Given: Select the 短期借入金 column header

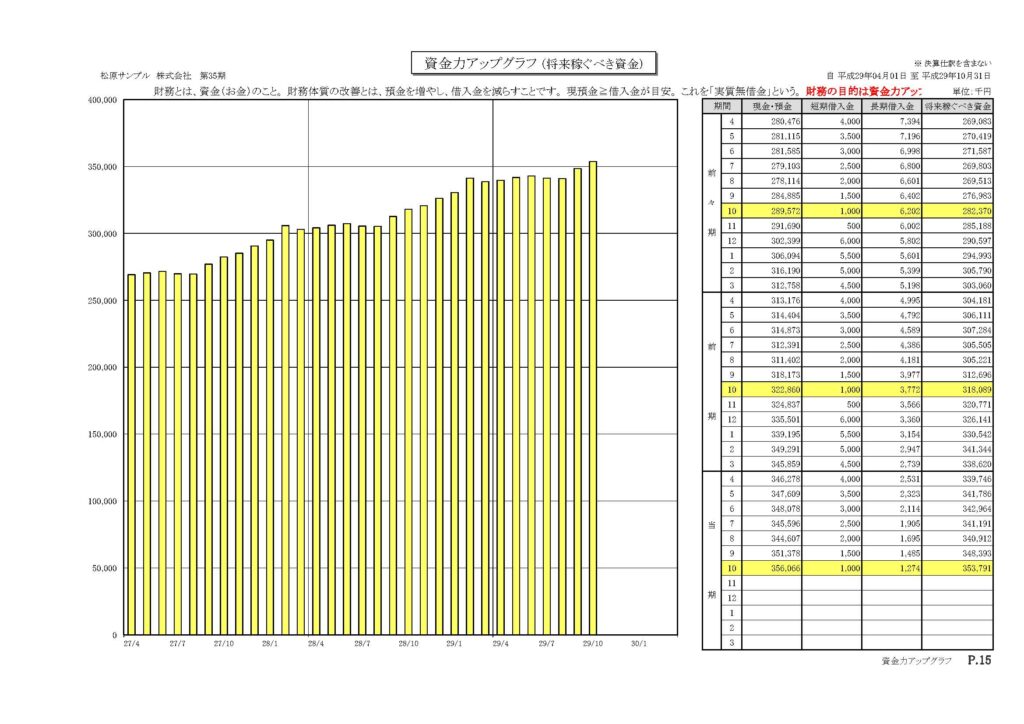Looking at the screenshot, I should [x=831, y=106].
